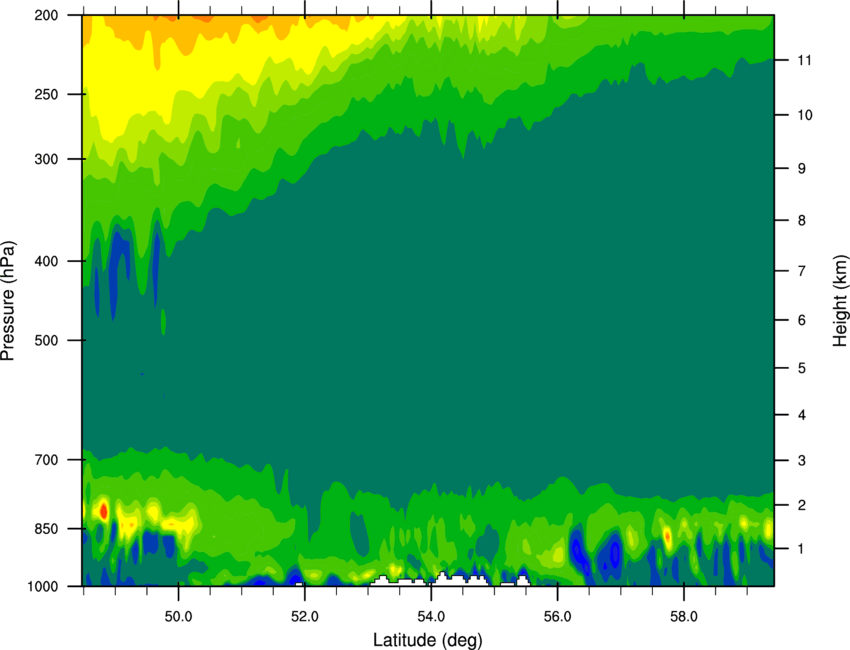Click the 9 km height tick label
This screenshot has height=650, width=850.
pyautogui.click(x=802, y=169)
